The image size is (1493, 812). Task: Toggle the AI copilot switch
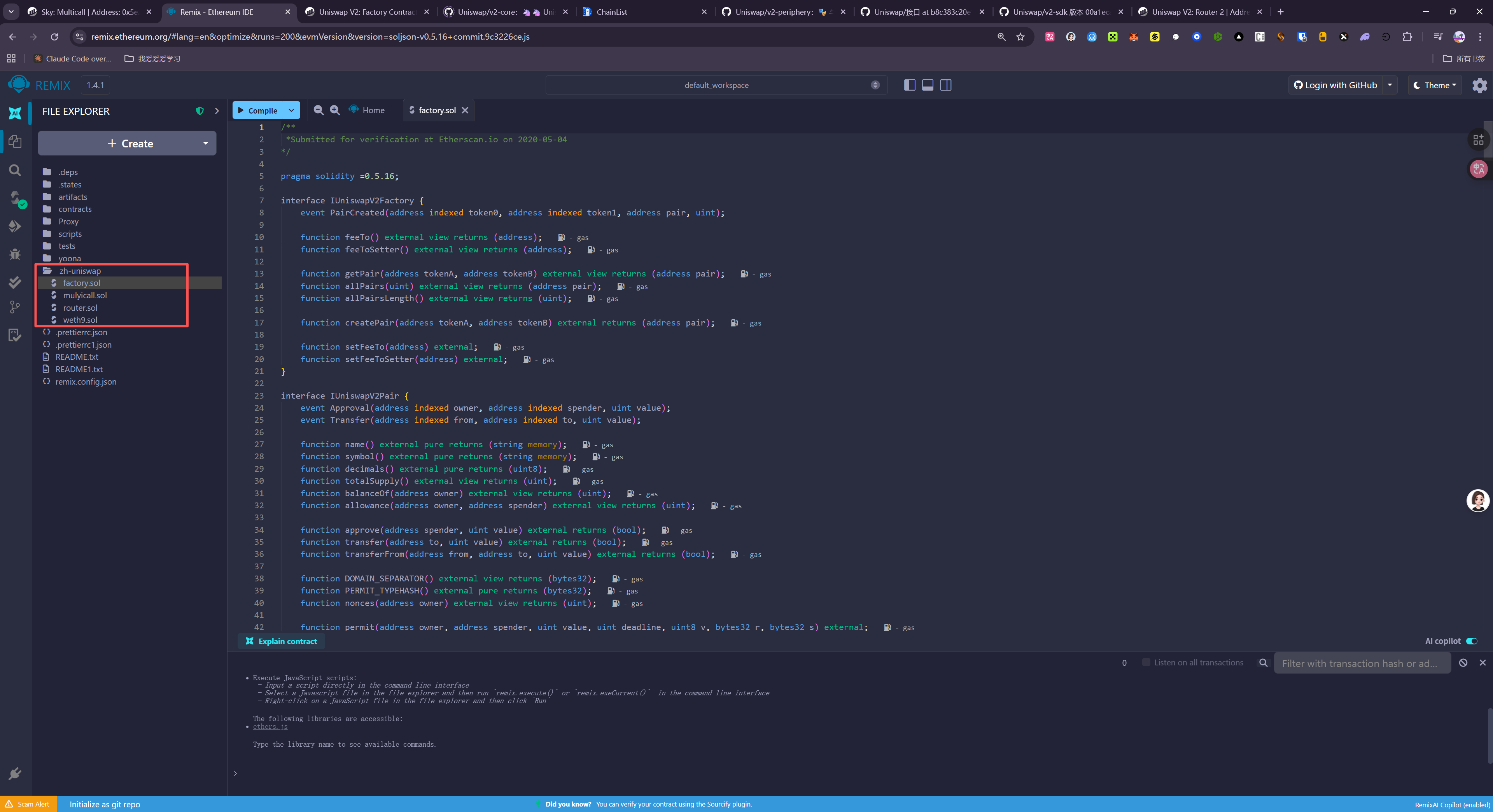pos(1472,641)
